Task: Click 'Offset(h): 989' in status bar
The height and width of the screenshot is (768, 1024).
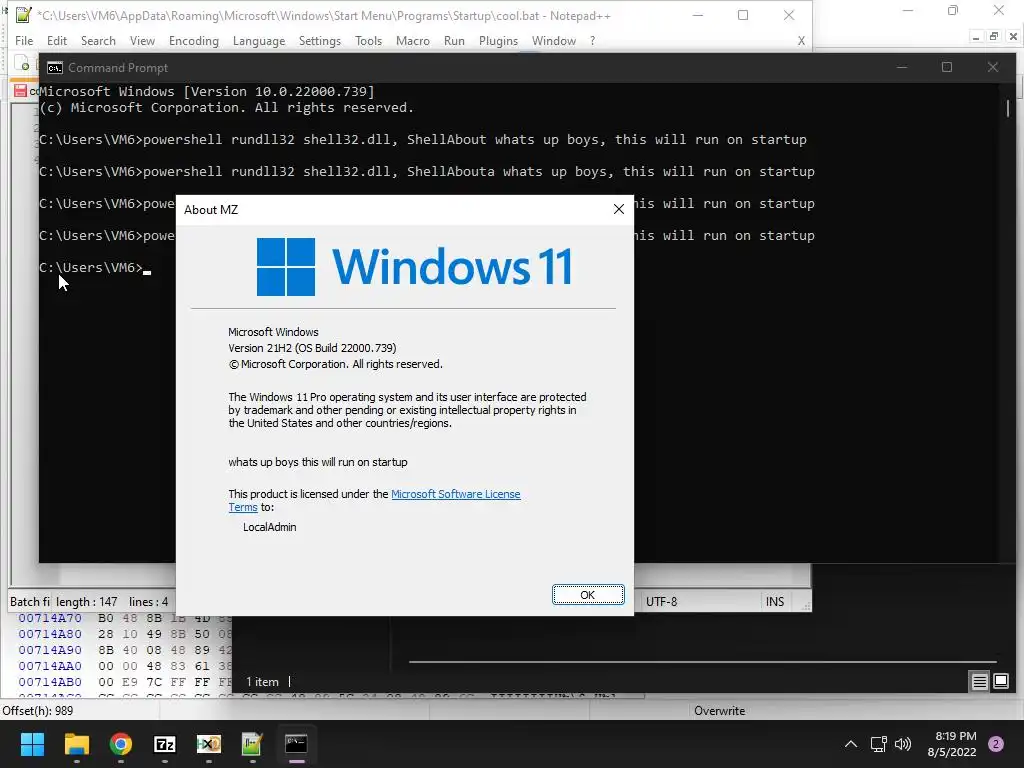Action: pyautogui.click(x=38, y=711)
